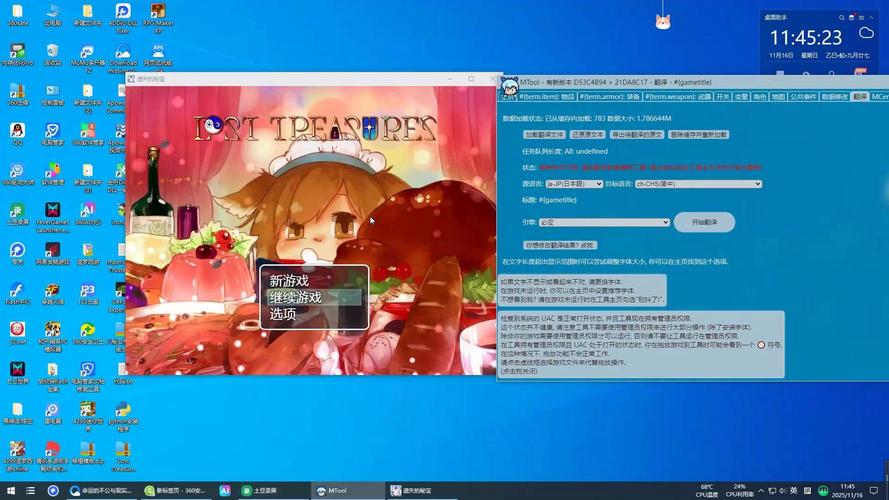
Task: Switch to the #{term.item} 物品 tab
Action: pyautogui.click(x=547, y=97)
